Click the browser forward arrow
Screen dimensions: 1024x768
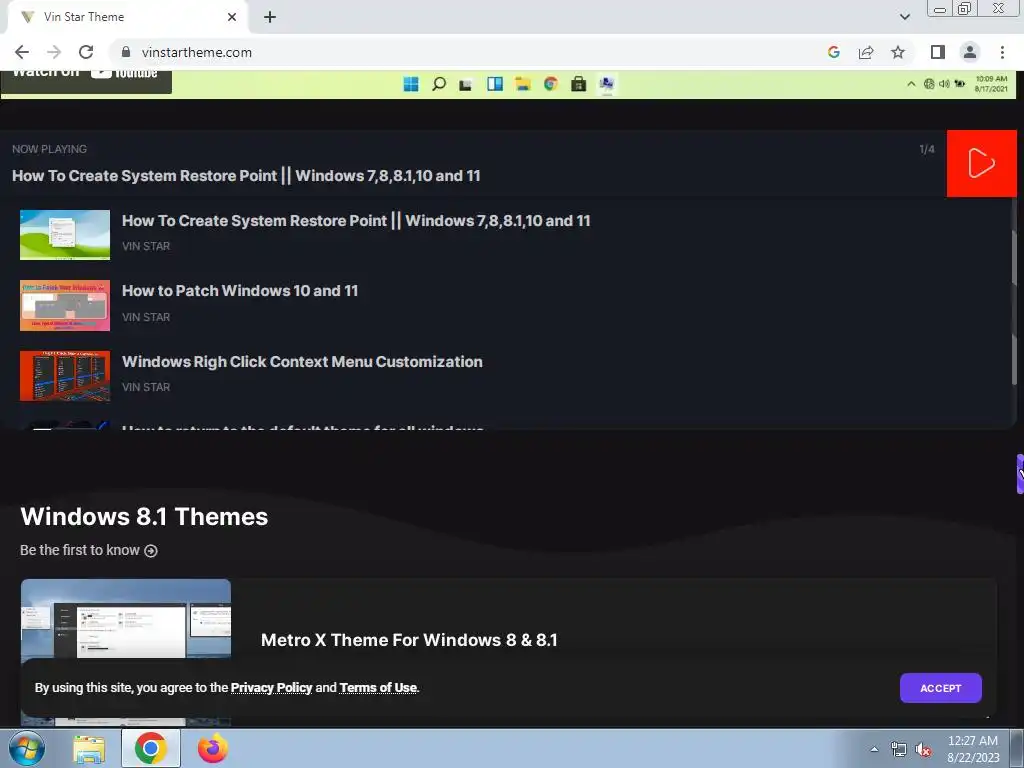[x=54, y=52]
